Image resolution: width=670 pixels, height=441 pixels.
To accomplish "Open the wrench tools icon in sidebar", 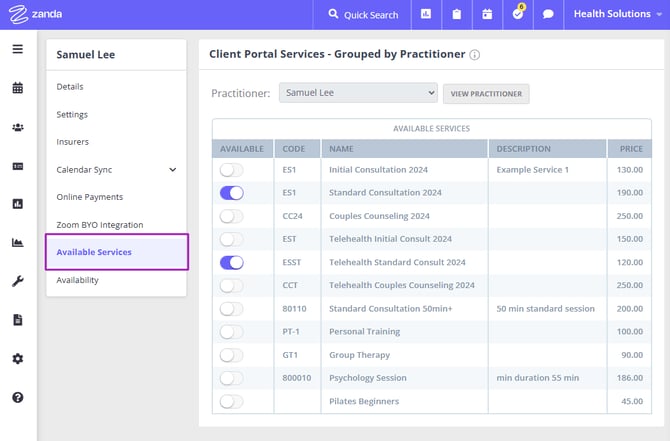I will point(17,281).
